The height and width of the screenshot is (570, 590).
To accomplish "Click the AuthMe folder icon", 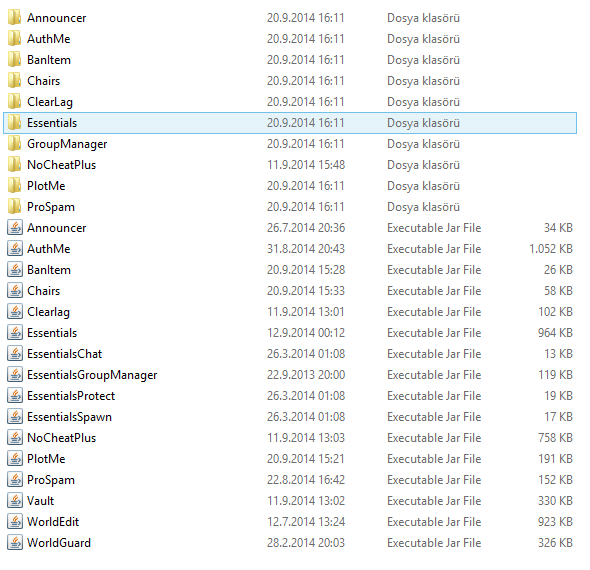I will [14, 39].
